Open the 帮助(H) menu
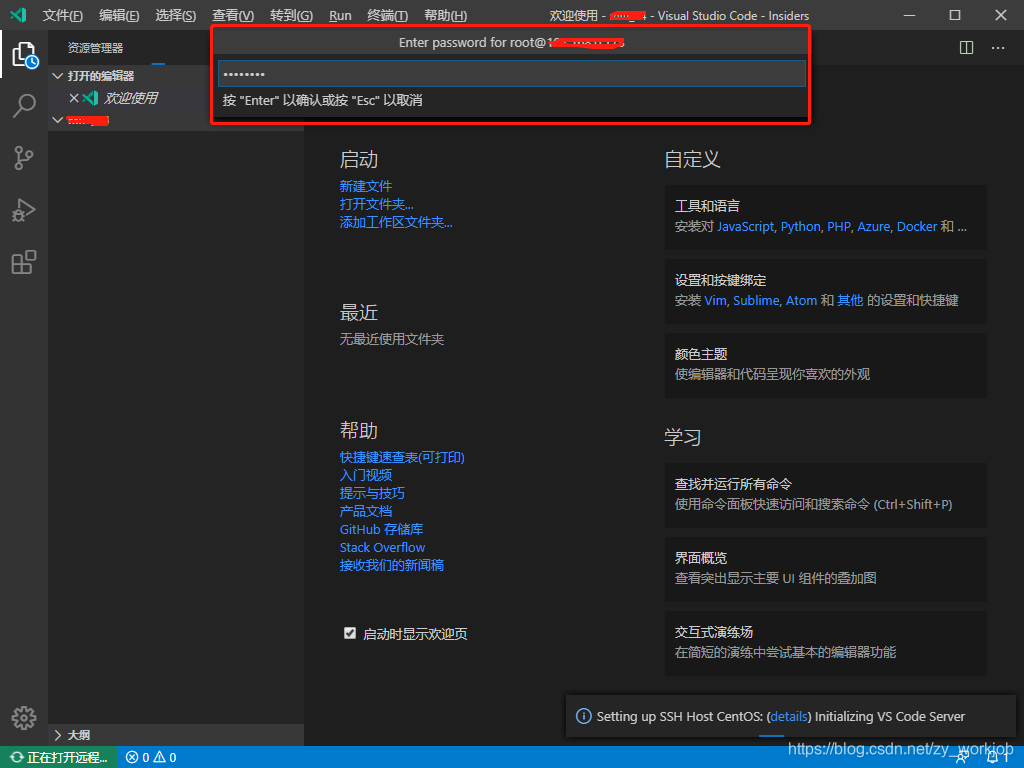The height and width of the screenshot is (768, 1024). 445,16
